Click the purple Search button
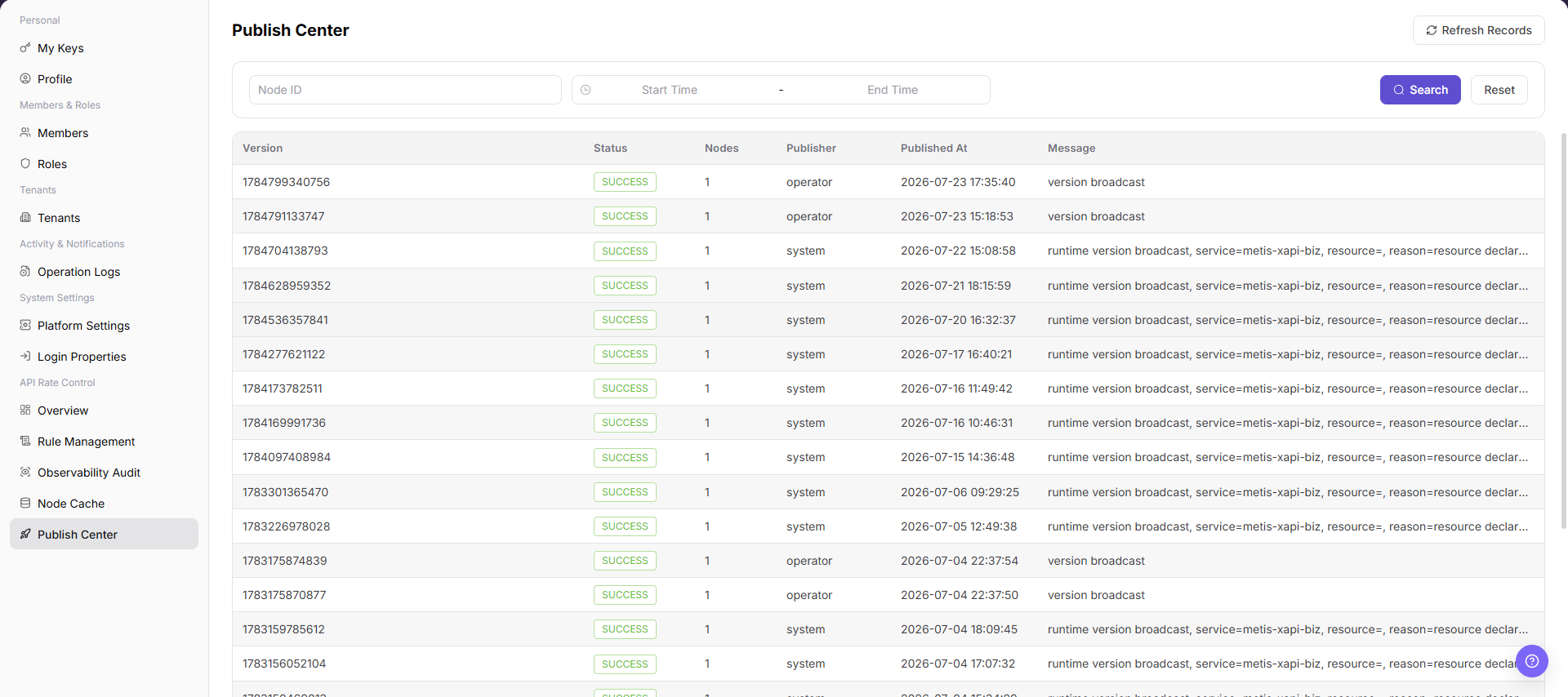1568x697 pixels. pos(1420,90)
